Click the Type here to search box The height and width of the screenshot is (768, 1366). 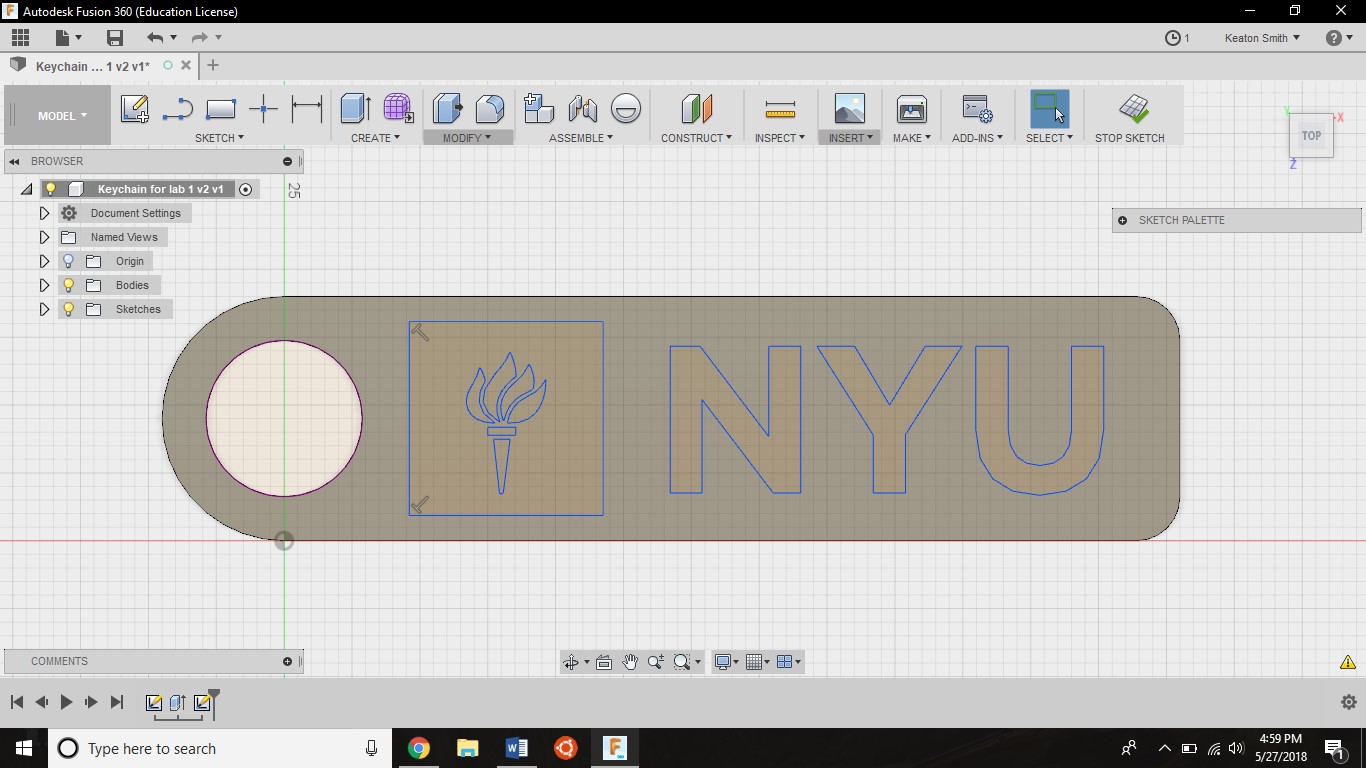coord(220,748)
